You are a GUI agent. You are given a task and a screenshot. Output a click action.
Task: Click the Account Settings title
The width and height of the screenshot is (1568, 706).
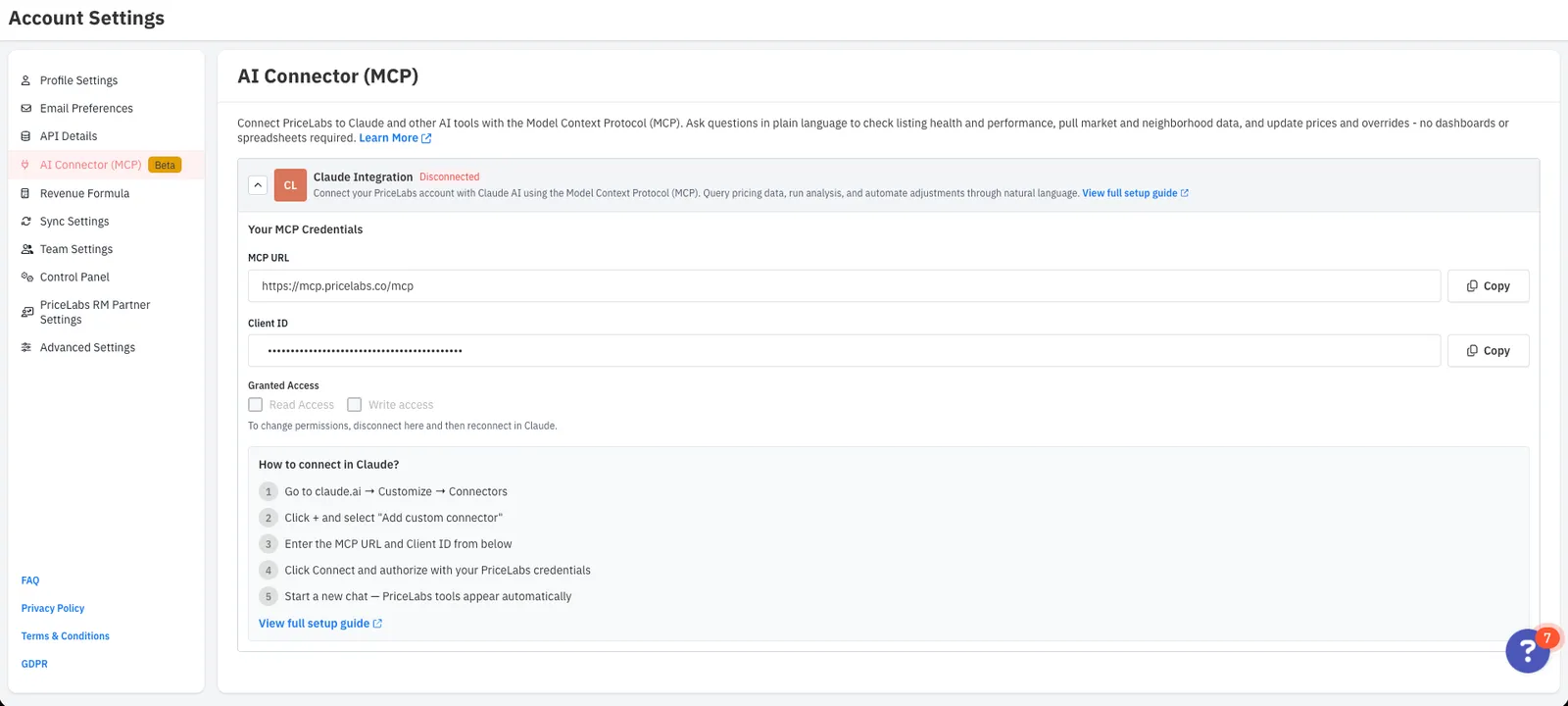tap(86, 19)
